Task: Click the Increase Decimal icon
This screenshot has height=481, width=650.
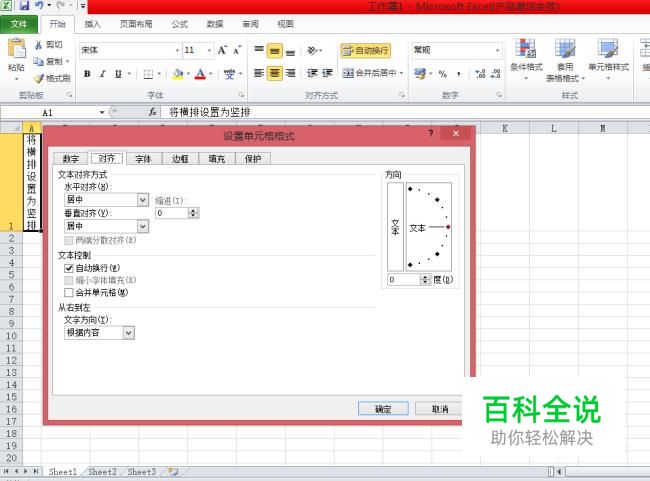Action: click(x=480, y=74)
